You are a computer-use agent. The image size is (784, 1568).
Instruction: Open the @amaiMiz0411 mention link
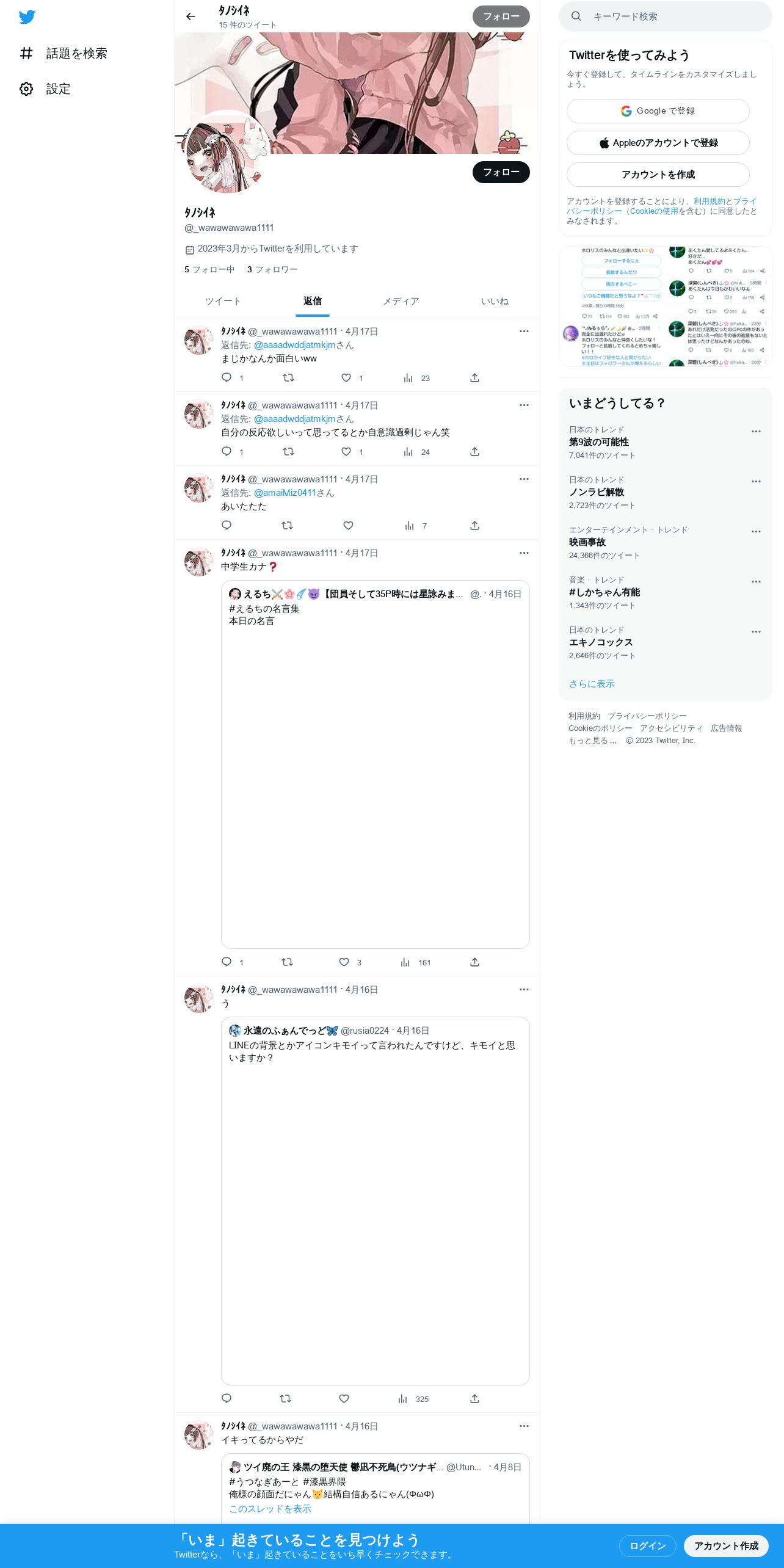(285, 493)
